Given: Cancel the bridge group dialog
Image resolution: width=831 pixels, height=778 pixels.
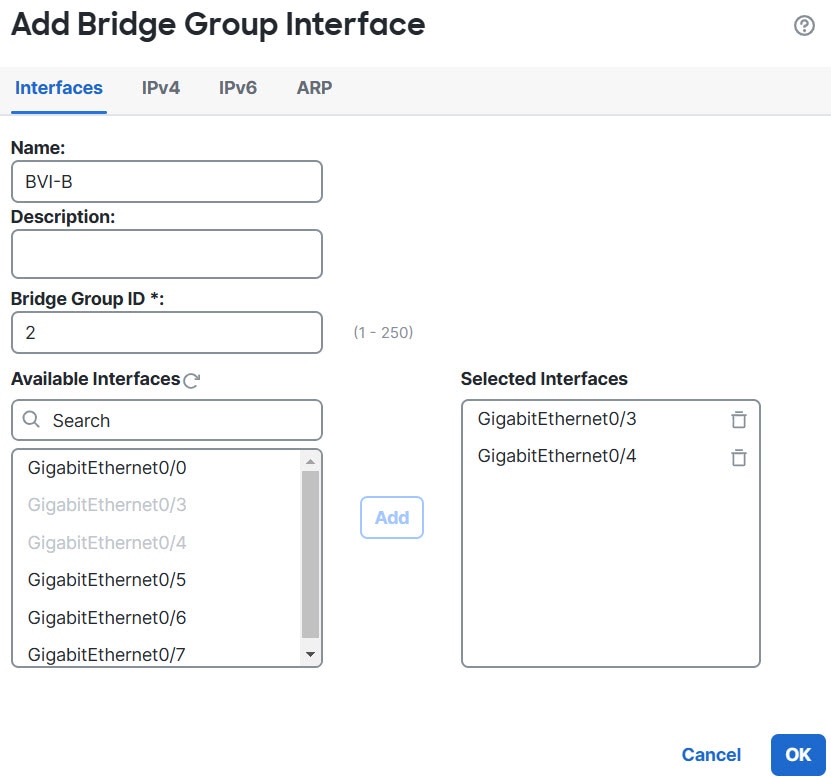Looking at the screenshot, I should [x=711, y=755].
